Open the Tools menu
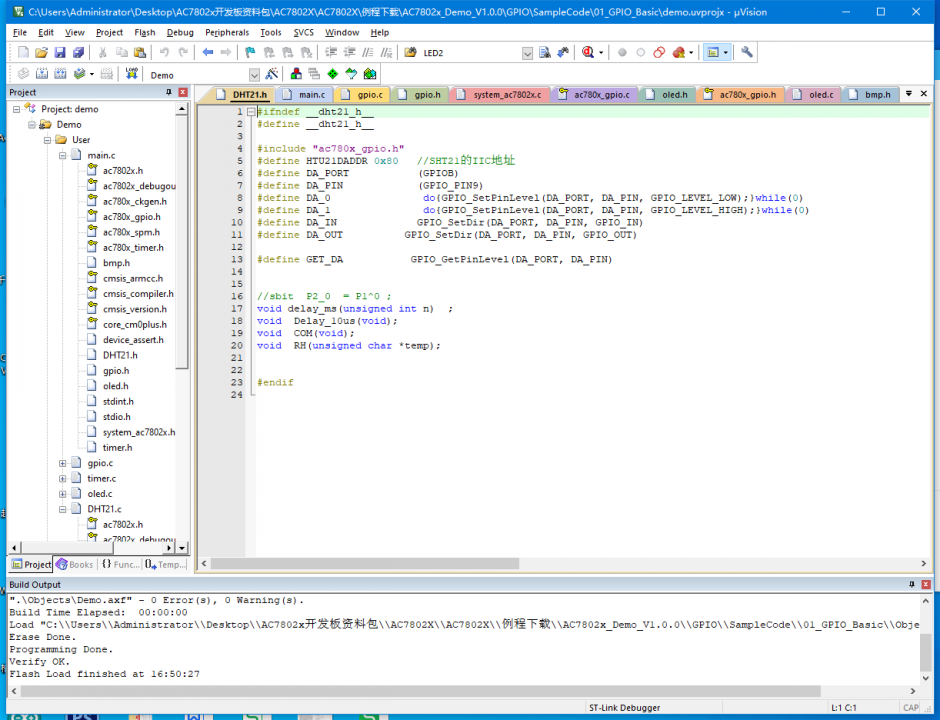This screenshot has height=720, width=940. coord(270,32)
